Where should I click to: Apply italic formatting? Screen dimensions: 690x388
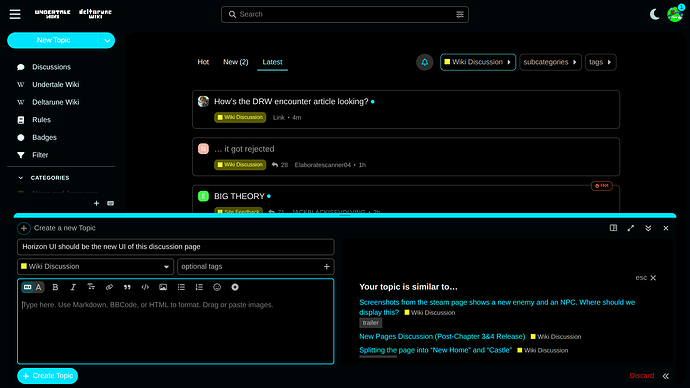pyautogui.click(x=73, y=287)
